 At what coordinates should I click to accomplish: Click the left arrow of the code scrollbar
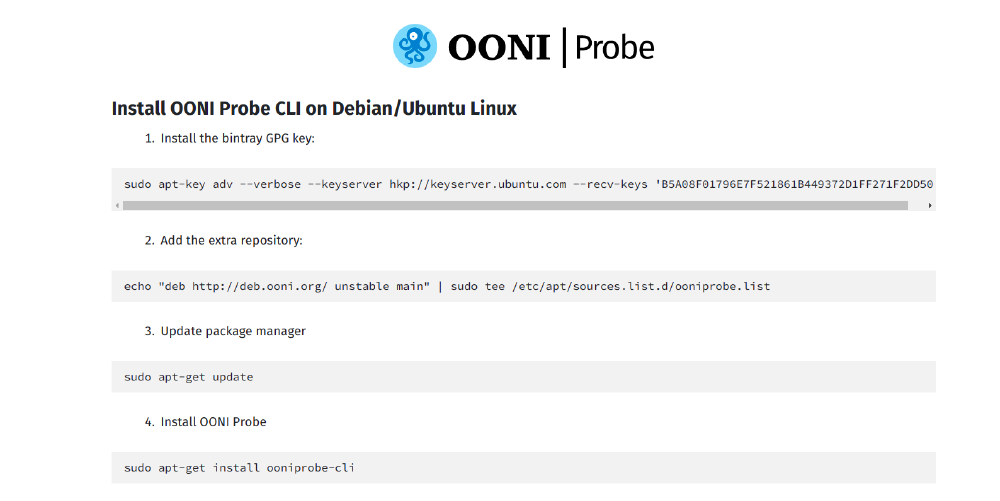pyautogui.click(x=117, y=205)
